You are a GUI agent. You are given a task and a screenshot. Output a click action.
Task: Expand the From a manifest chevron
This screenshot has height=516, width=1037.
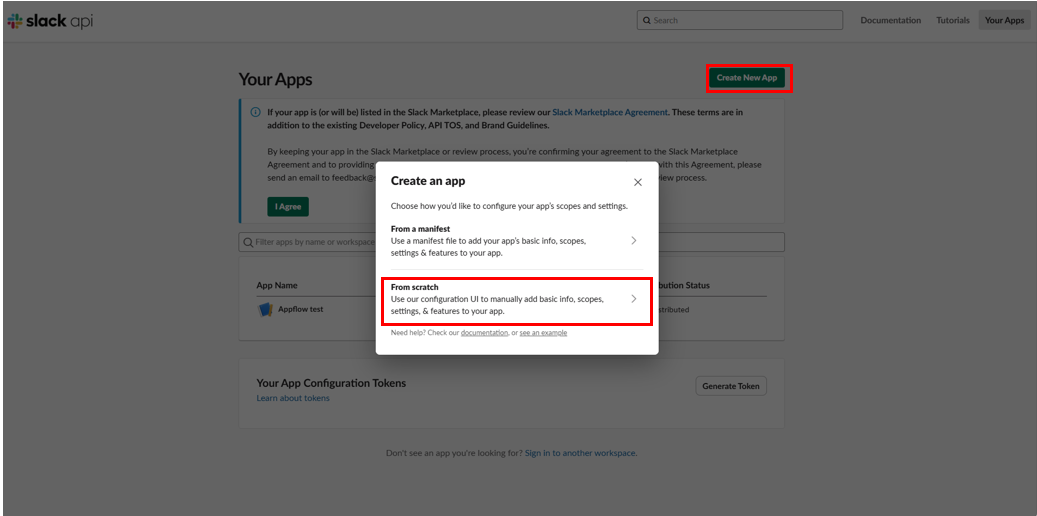(634, 240)
